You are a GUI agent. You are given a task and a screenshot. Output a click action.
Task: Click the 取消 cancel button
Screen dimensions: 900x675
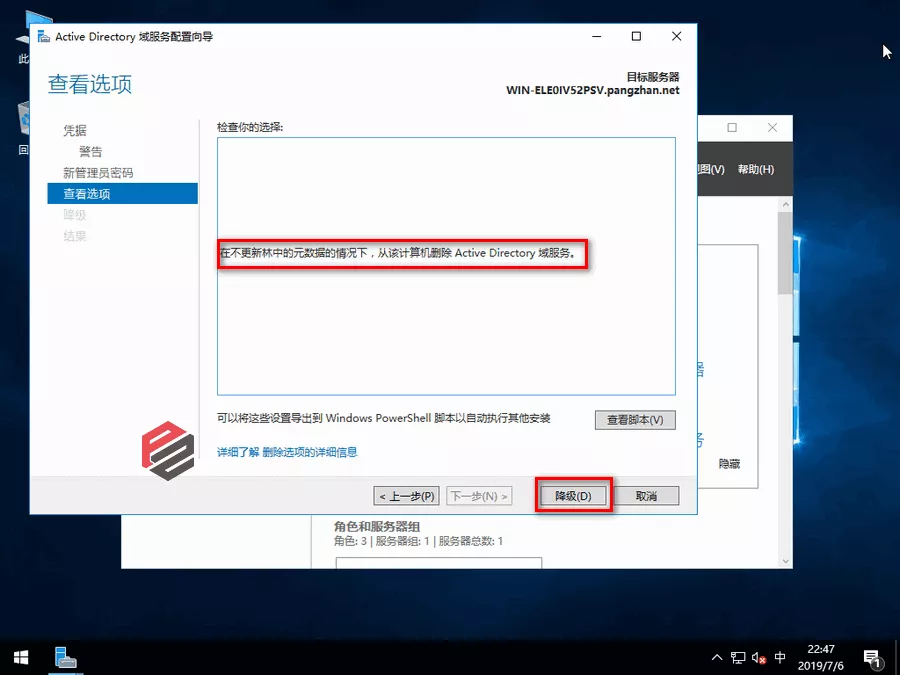click(646, 496)
